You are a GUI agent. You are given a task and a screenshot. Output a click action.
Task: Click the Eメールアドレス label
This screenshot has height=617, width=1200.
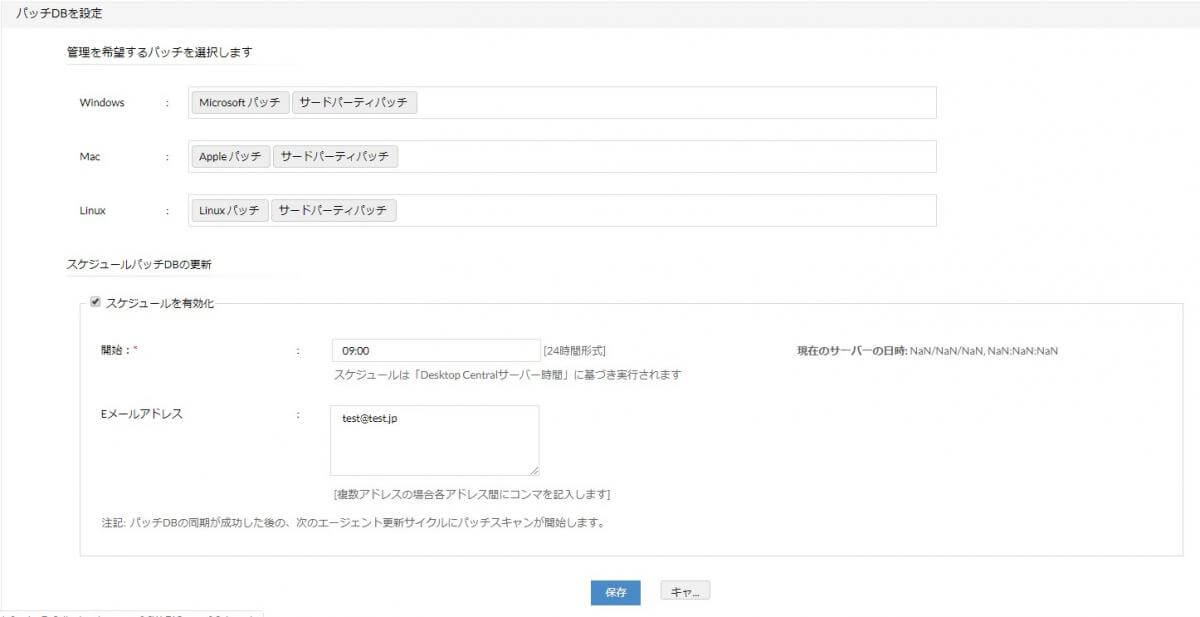point(142,414)
